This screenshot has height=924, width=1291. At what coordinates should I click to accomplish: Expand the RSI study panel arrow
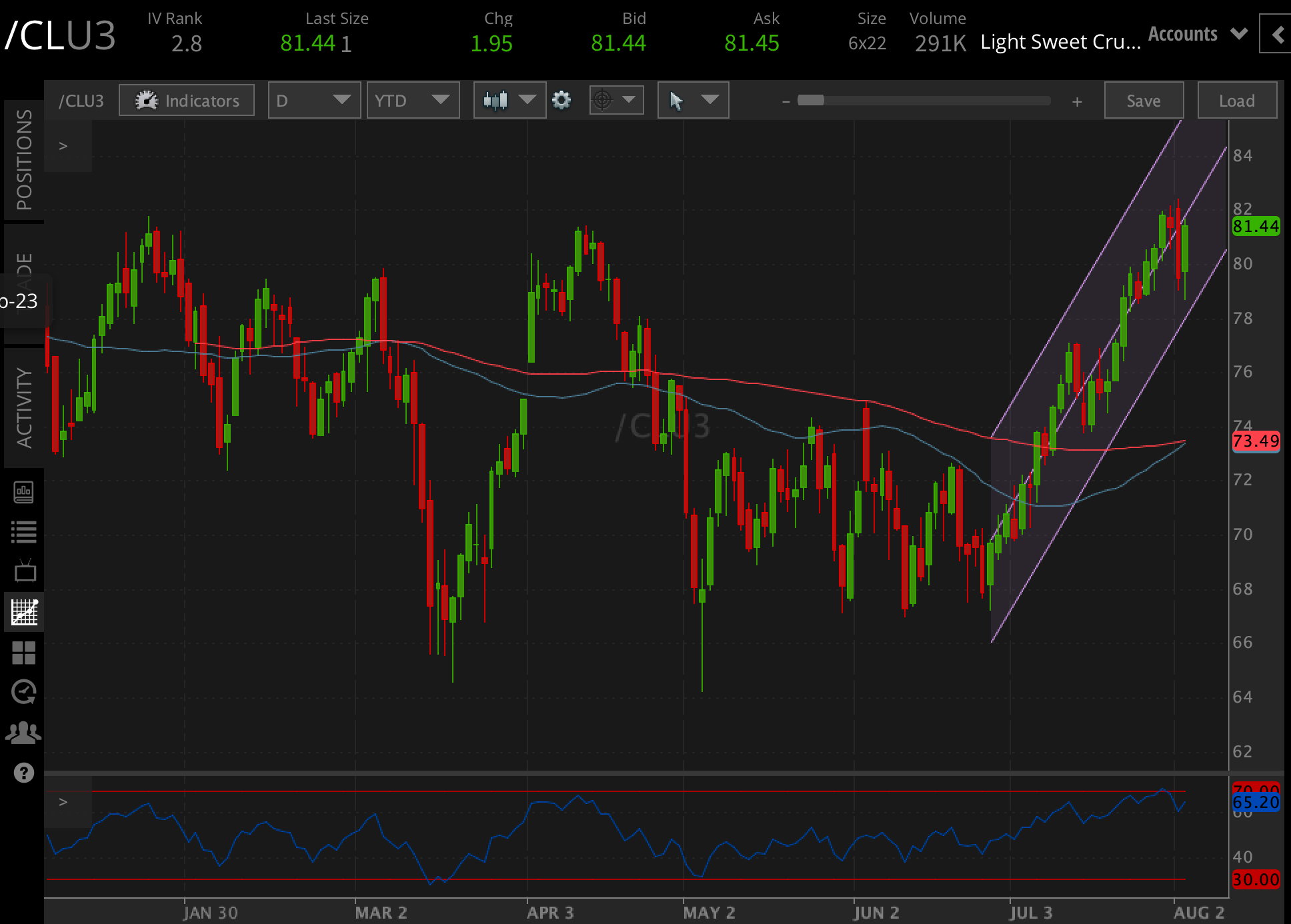[63, 802]
